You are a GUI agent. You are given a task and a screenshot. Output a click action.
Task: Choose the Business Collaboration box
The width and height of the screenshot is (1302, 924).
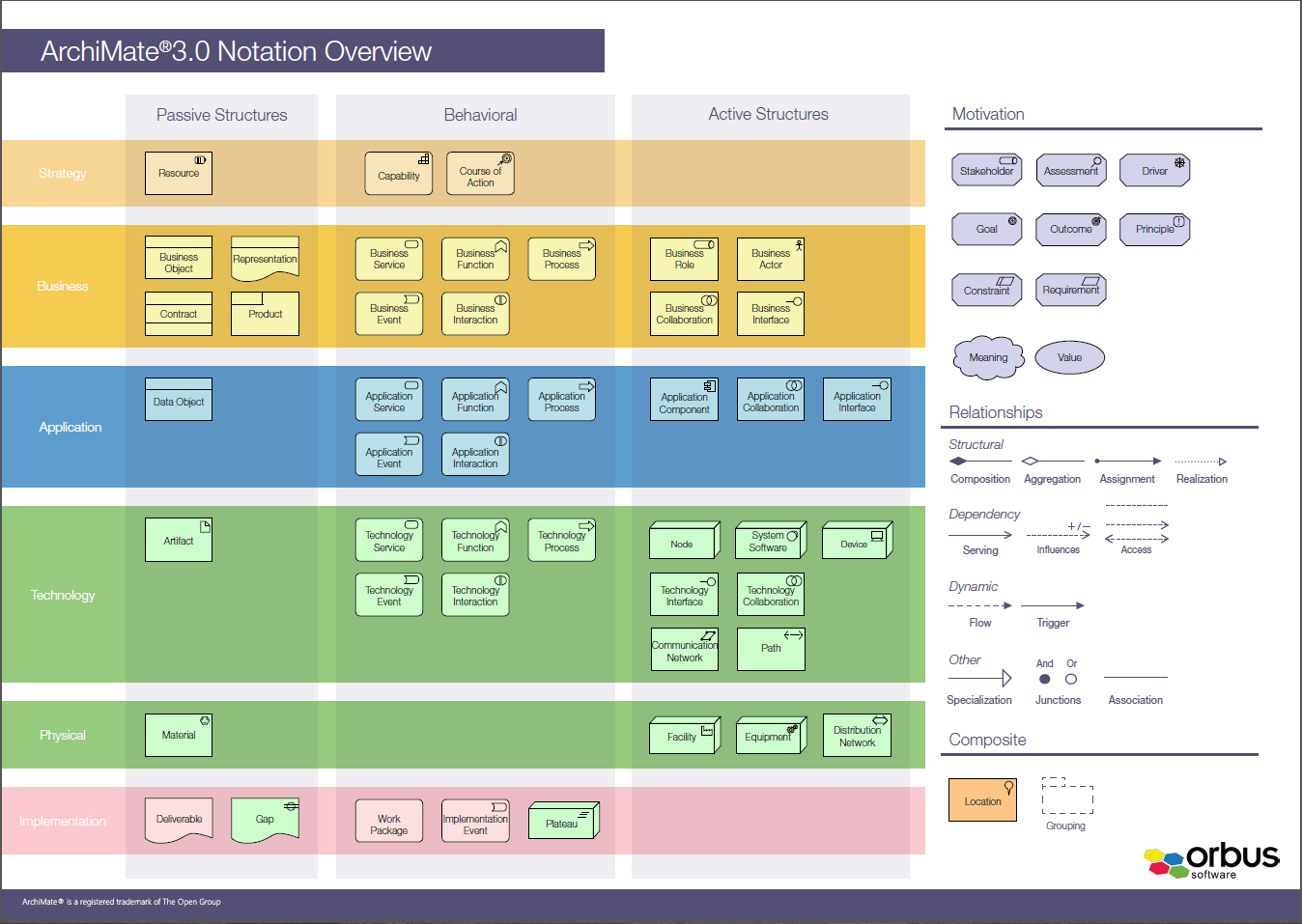pyautogui.click(x=684, y=314)
